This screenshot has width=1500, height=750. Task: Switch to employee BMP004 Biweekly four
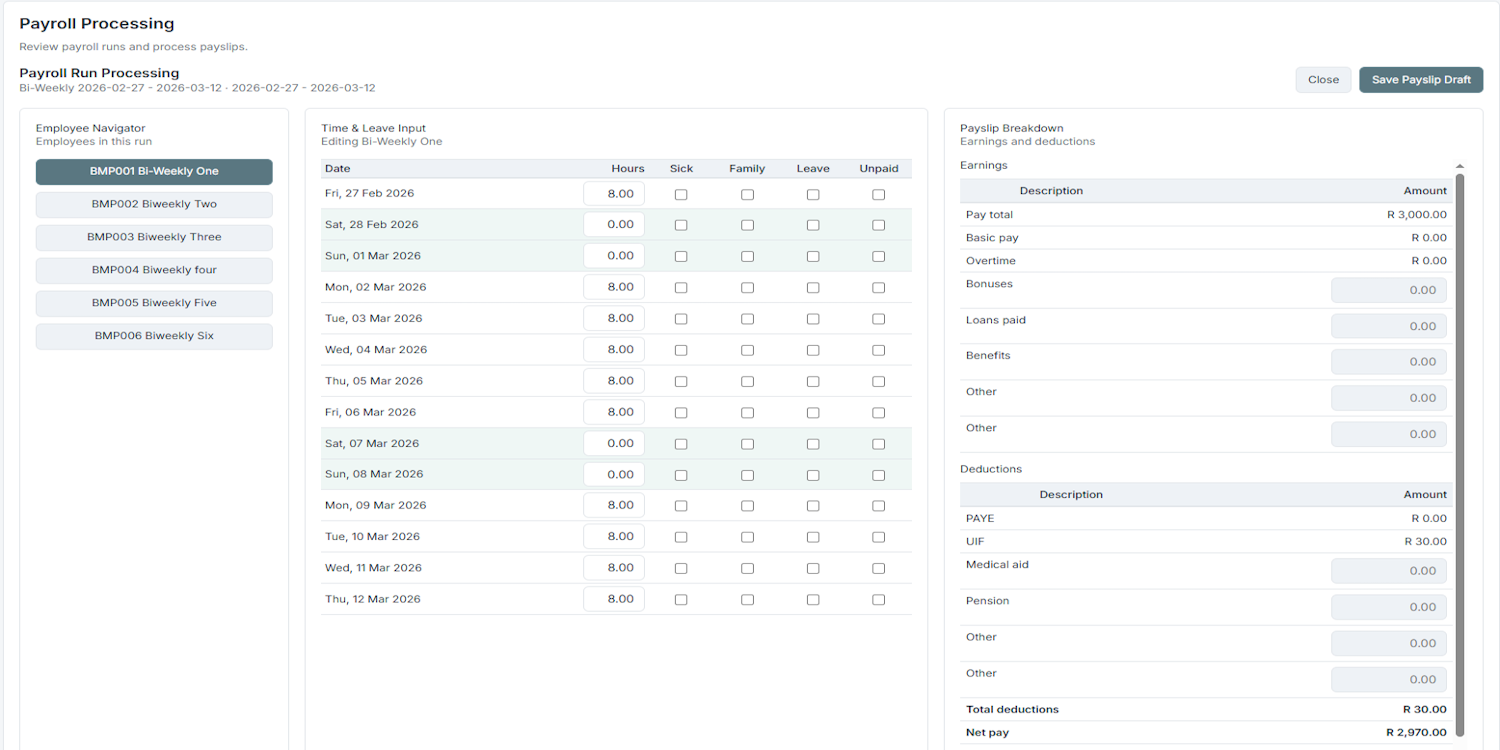click(154, 270)
